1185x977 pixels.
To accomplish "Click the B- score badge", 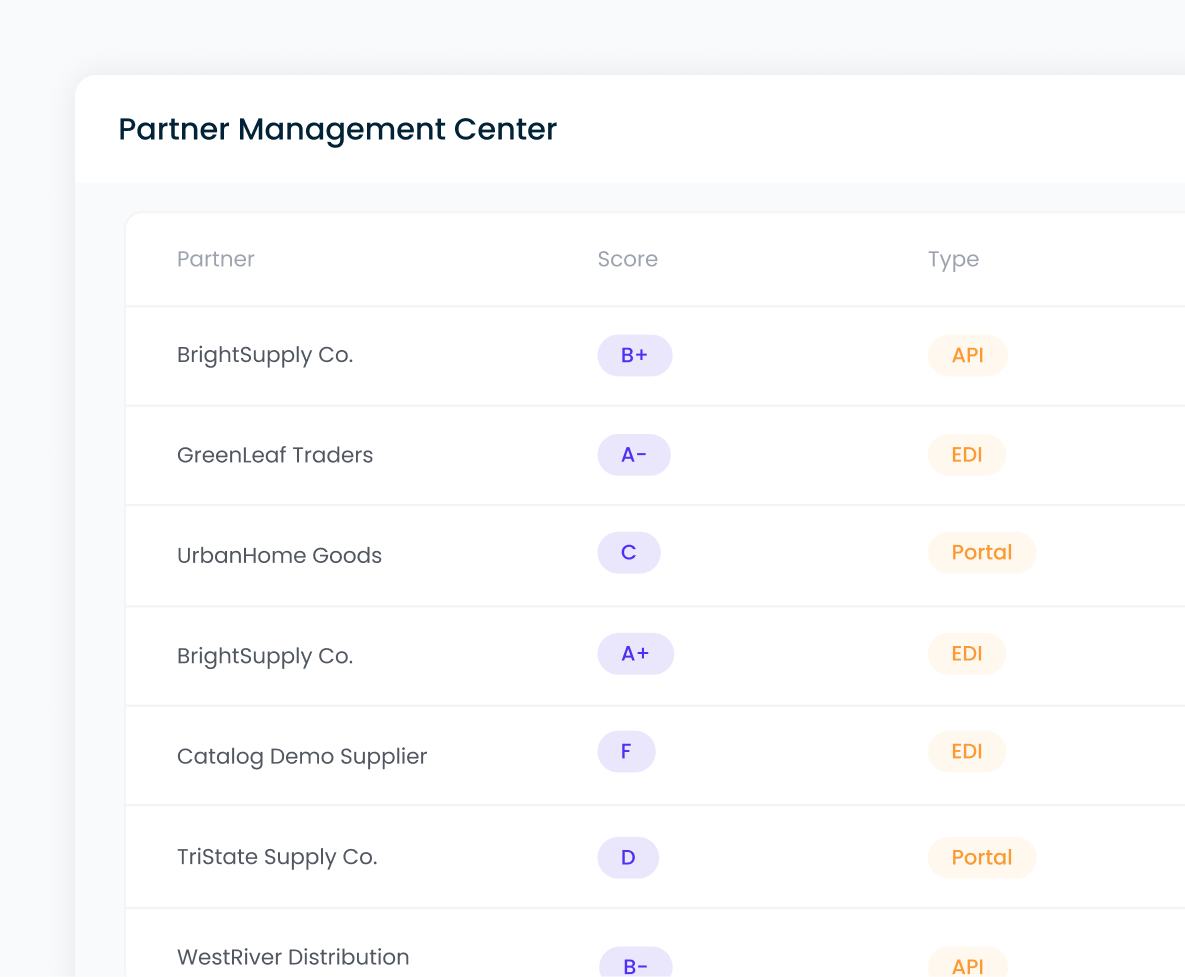I will (x=635, y=965).
